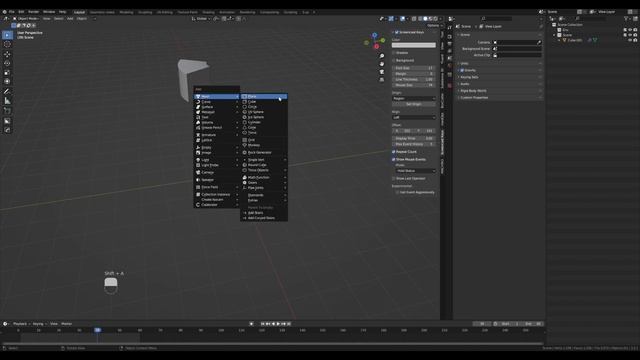The height and width of the screenshot is (360, 640).
Task: Select the Scale tool
Action: click(x=7, y=73)
